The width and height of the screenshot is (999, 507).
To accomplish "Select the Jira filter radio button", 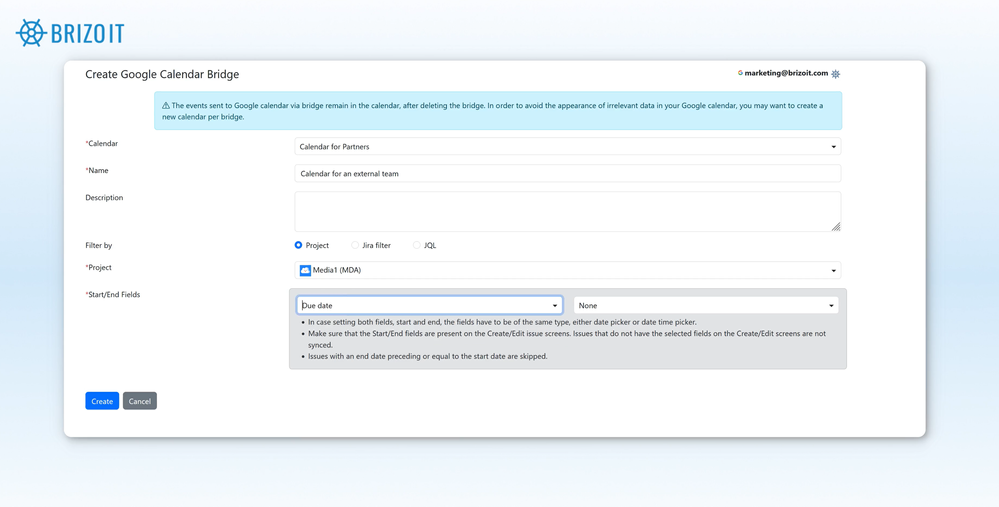I will point(355,245).
